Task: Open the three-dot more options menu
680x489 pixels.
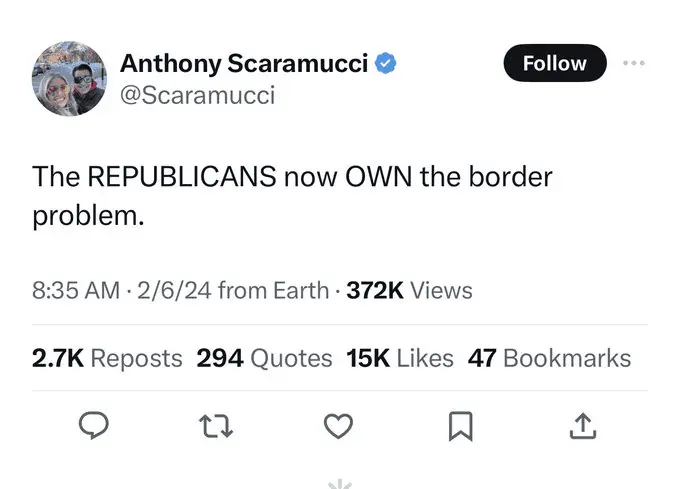Action: (x=633, y=63)
